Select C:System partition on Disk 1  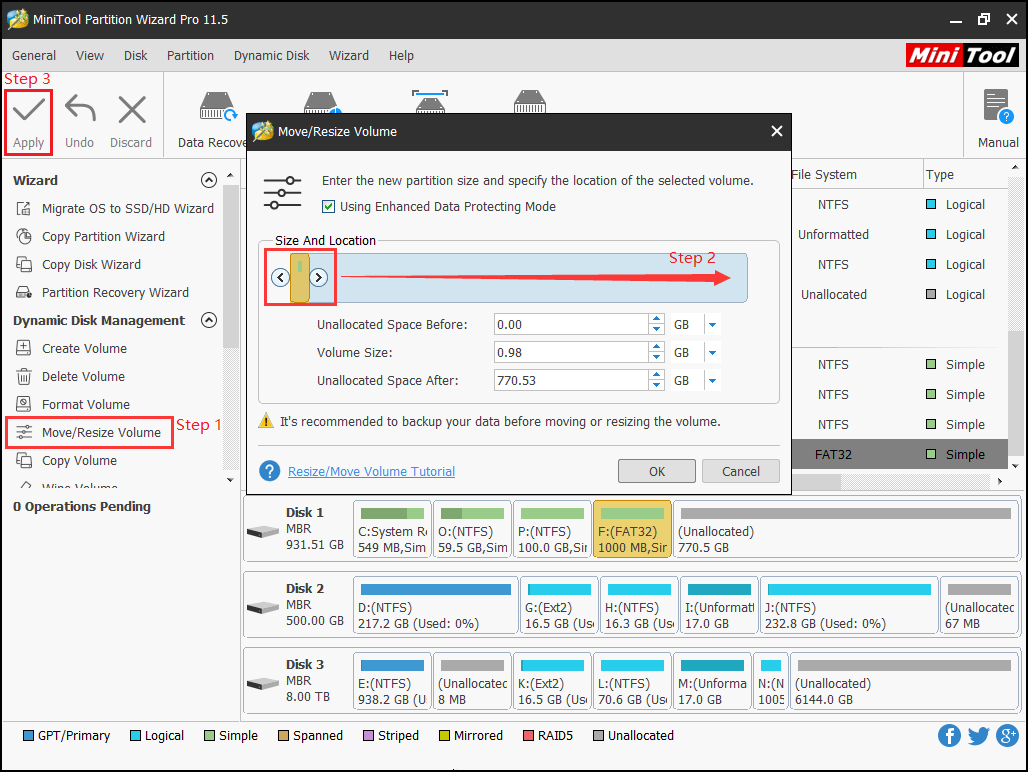click(x=392, y=530)
